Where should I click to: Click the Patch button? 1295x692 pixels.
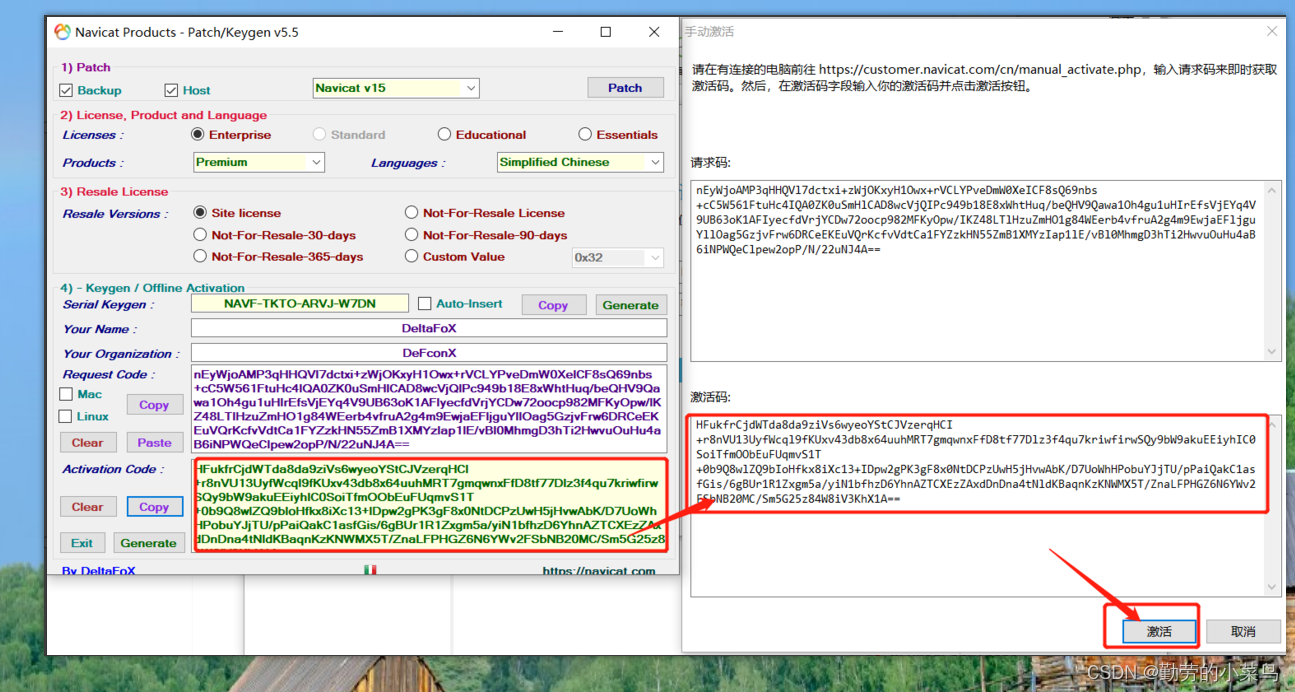(x=625, y=87)
